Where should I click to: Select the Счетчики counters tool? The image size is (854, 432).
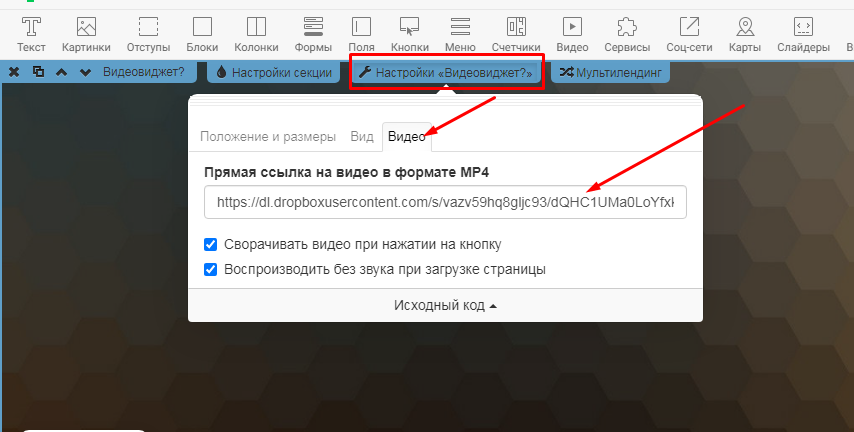516,33
